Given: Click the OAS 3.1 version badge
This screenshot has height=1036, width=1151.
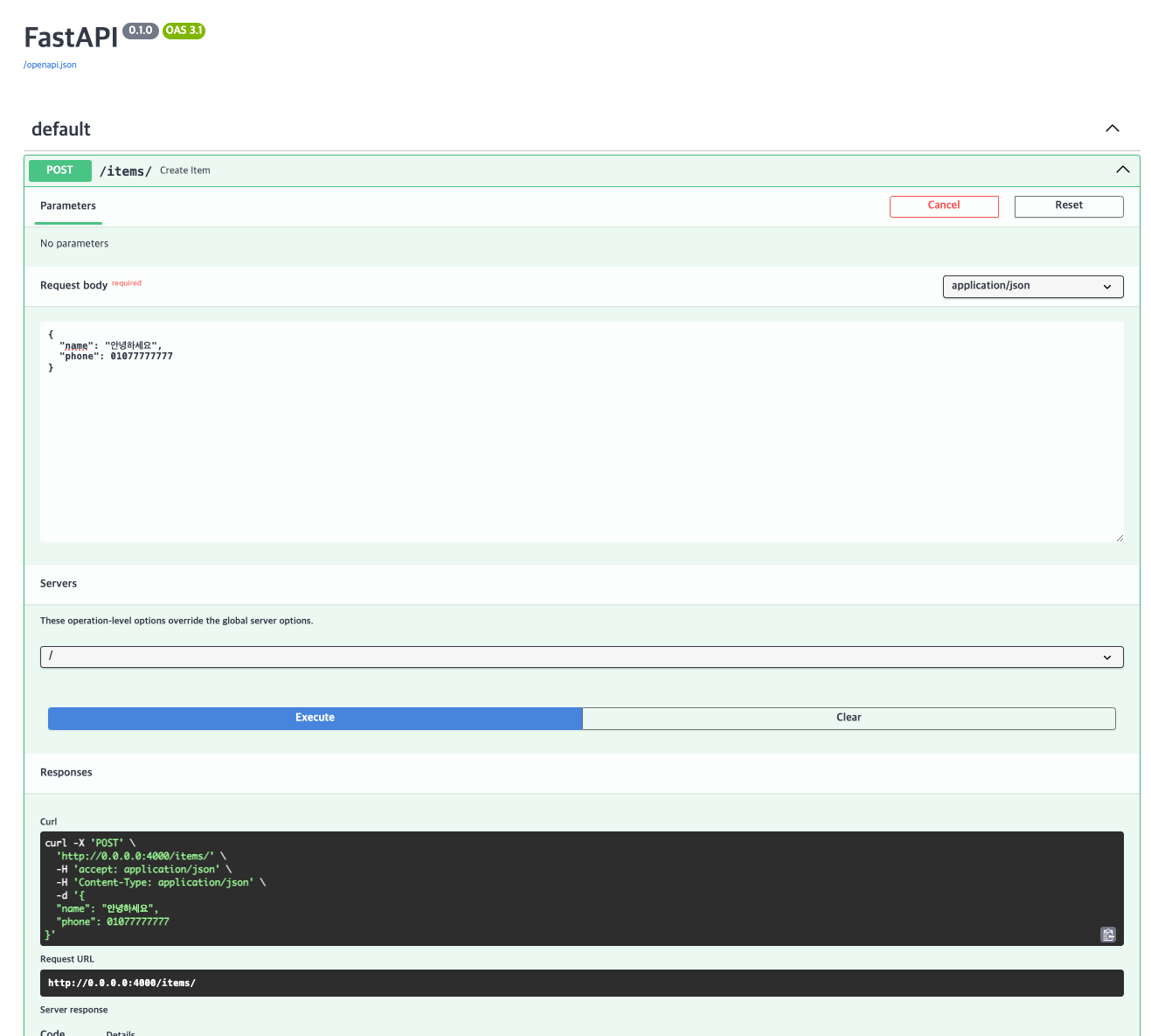Looking at the screenshot, I should pyautogui.click(x=184, y=31).
